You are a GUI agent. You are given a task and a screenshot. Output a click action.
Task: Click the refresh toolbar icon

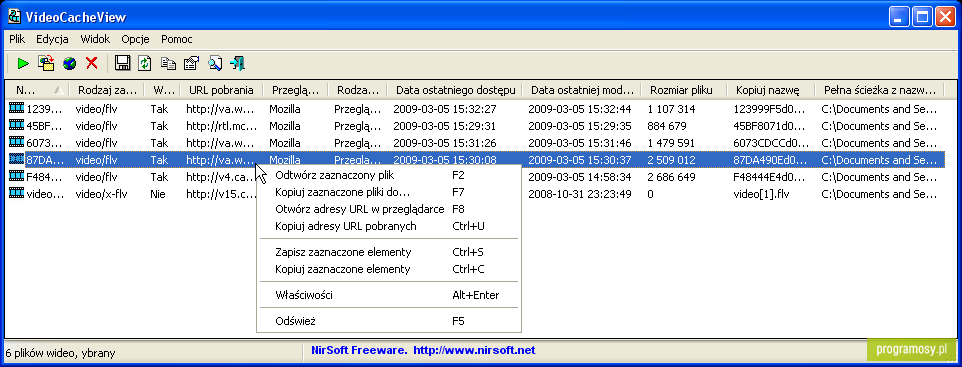coord(145,63)
